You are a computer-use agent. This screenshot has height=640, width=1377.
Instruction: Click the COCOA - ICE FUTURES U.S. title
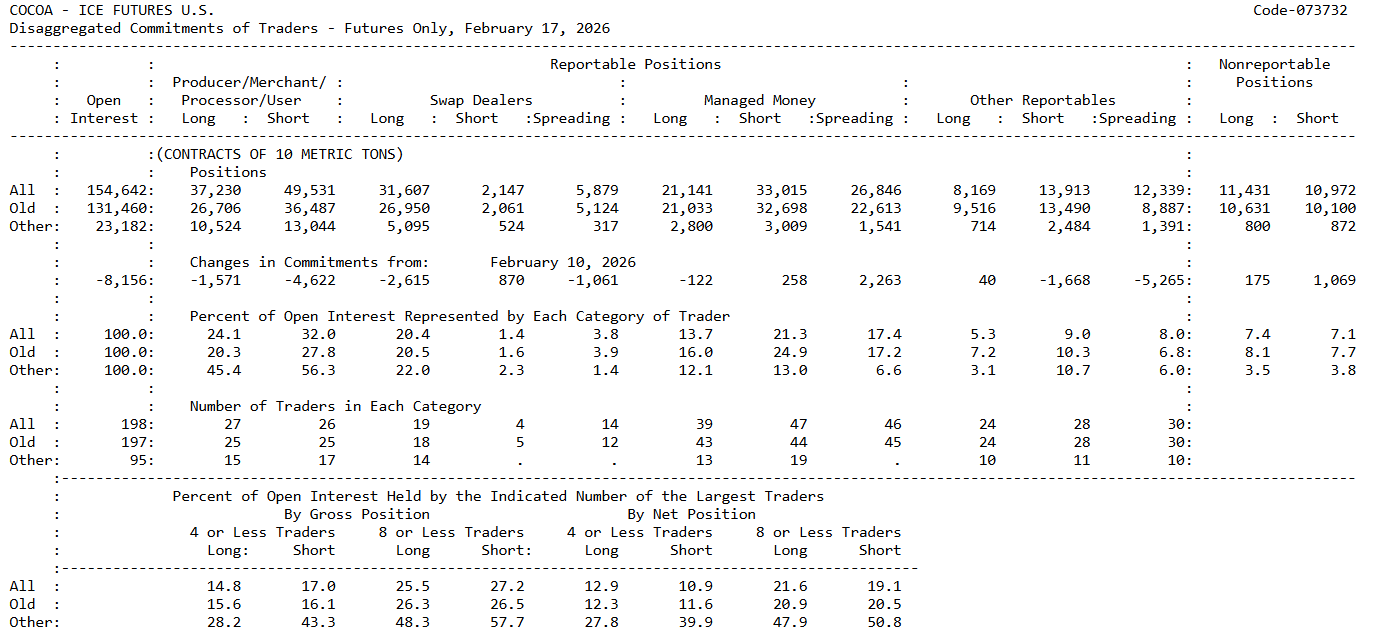point(110,10)
